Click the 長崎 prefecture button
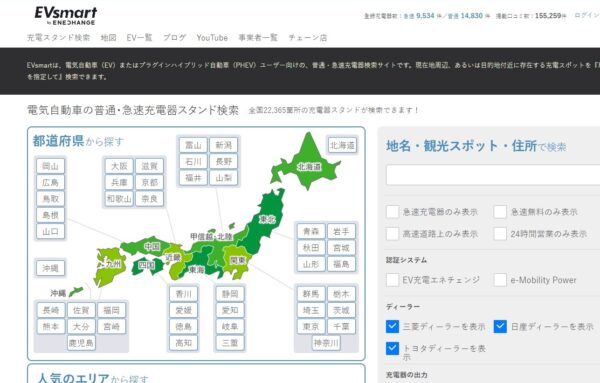The height and width of the screenshot is (383, 600). (x=51, y=310)
